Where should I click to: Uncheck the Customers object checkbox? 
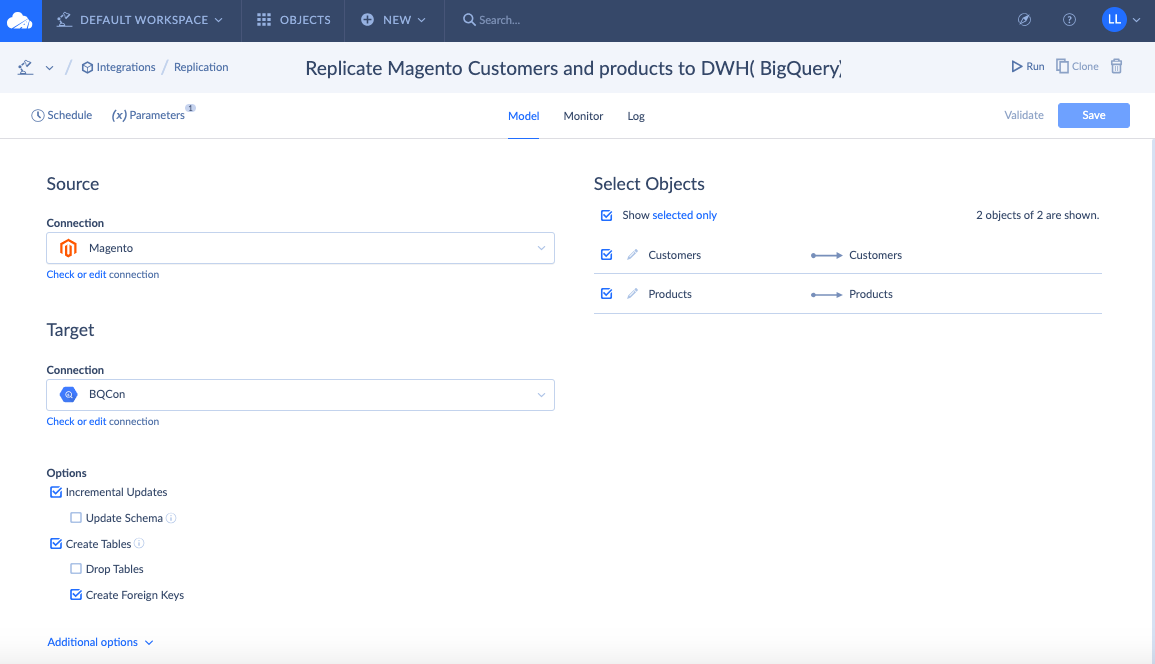[606, 254]
